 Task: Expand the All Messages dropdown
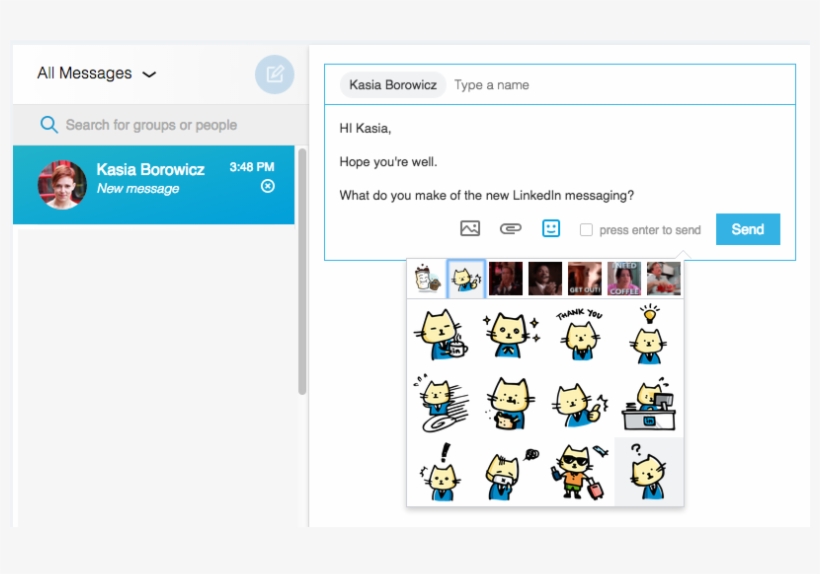click(x=97, y=73)
